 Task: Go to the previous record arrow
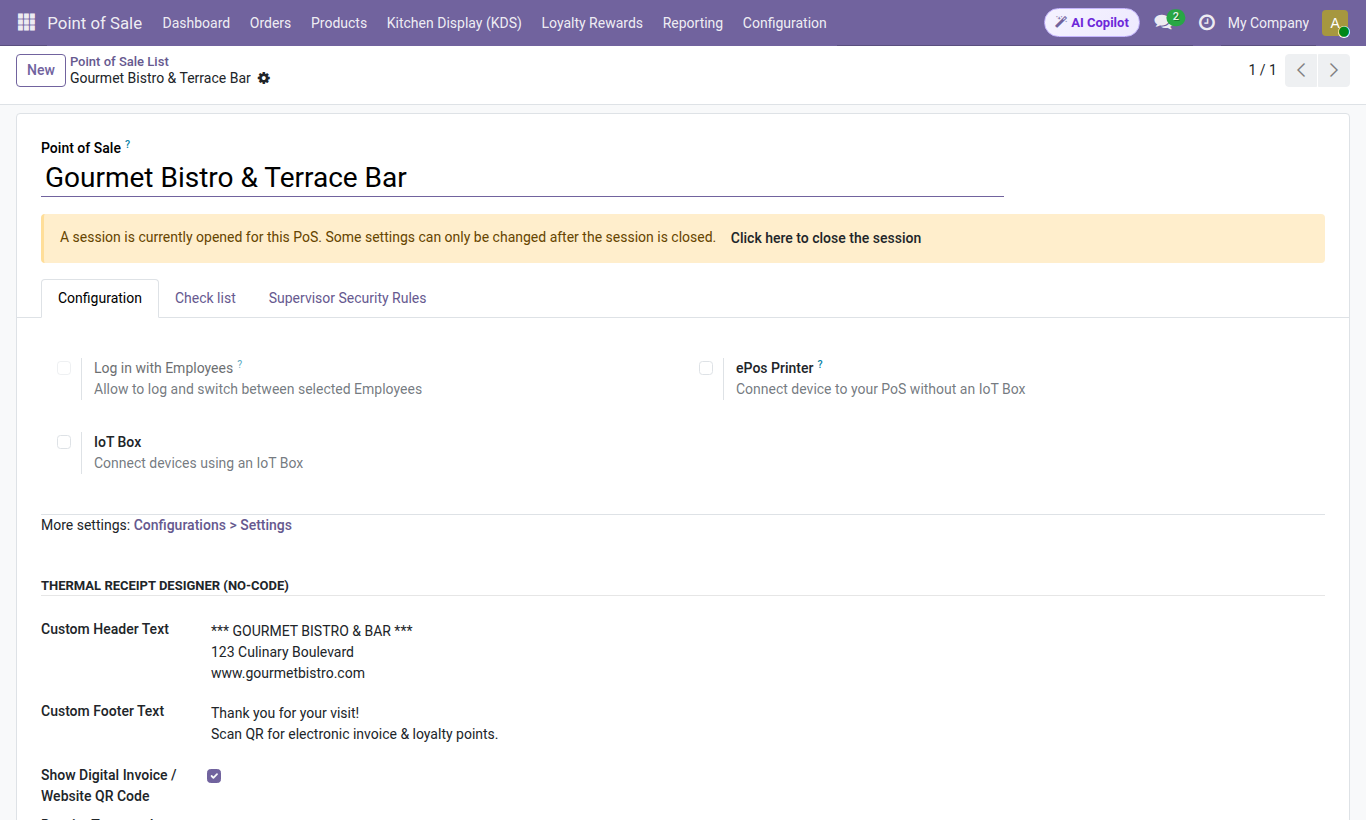(1301, 70)
